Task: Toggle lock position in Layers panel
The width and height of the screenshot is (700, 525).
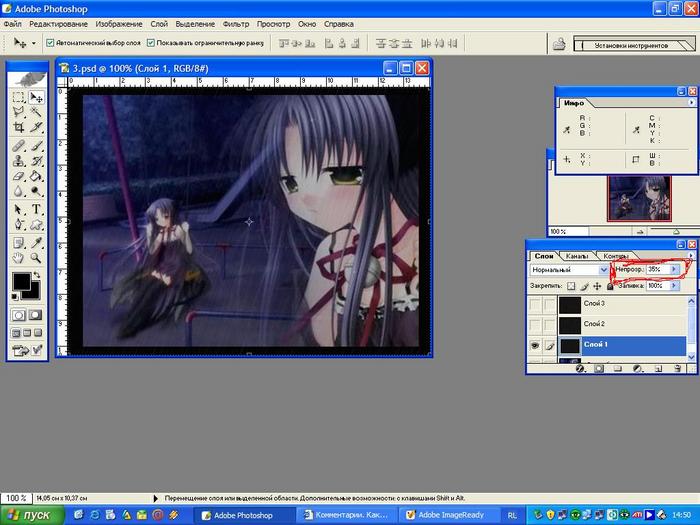Action: click(x=597, y=286)
